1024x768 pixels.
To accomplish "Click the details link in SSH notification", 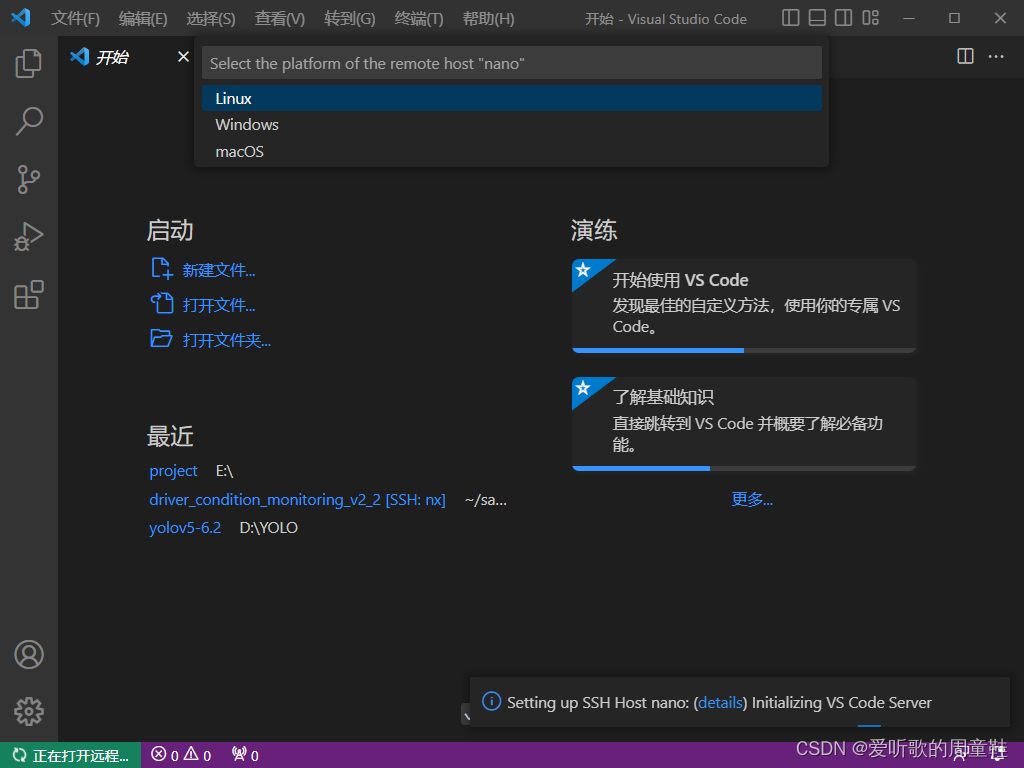I will [720, 703].
